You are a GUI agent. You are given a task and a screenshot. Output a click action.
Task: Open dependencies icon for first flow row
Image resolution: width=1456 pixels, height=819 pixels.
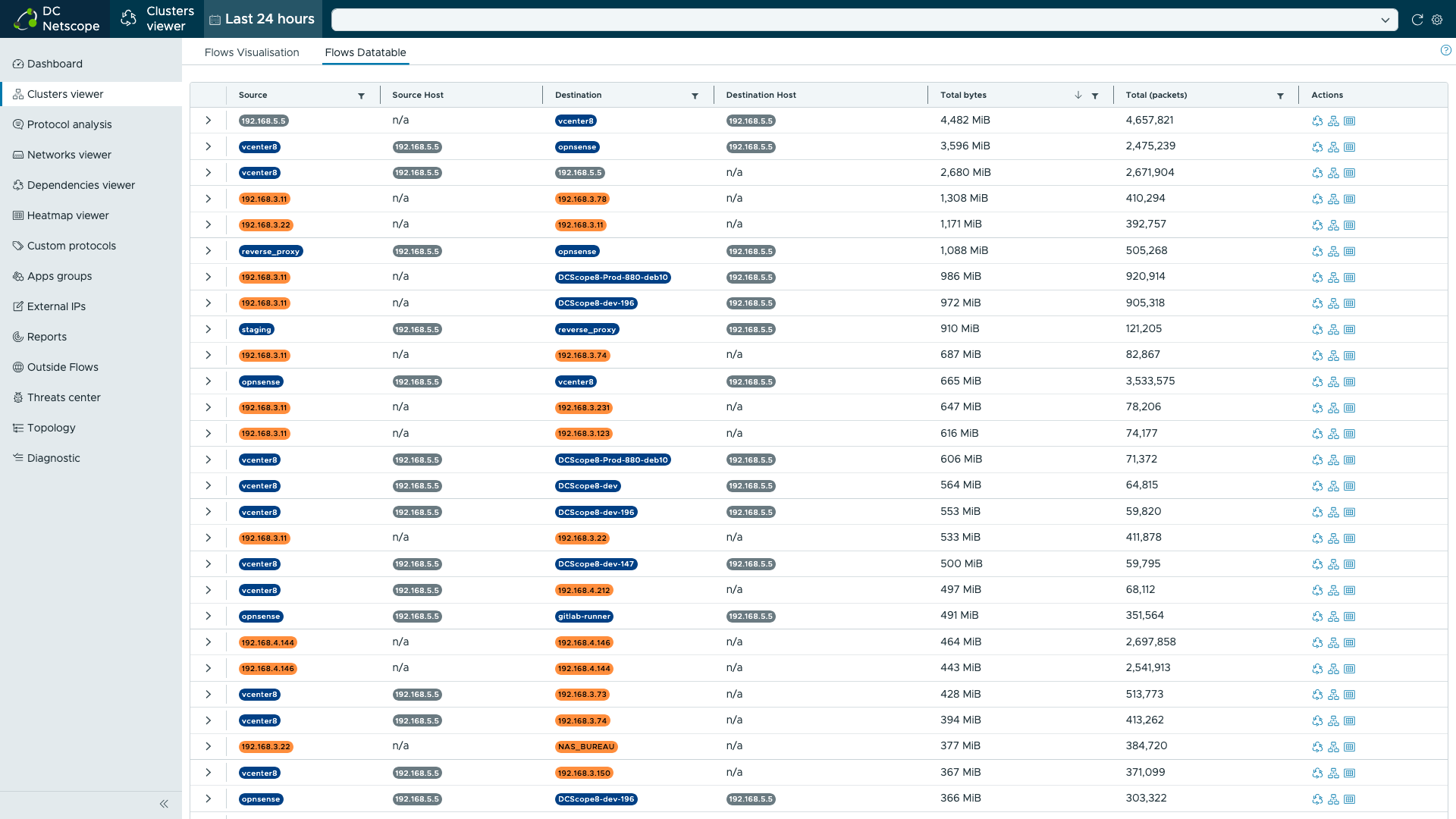(x=1317, y=121)
